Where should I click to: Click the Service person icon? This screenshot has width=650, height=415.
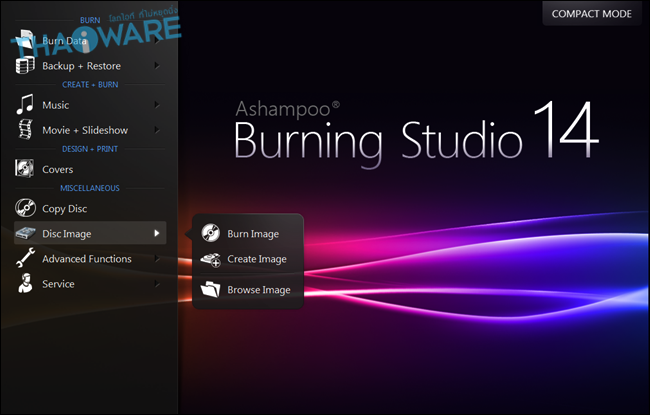[25, 283]
